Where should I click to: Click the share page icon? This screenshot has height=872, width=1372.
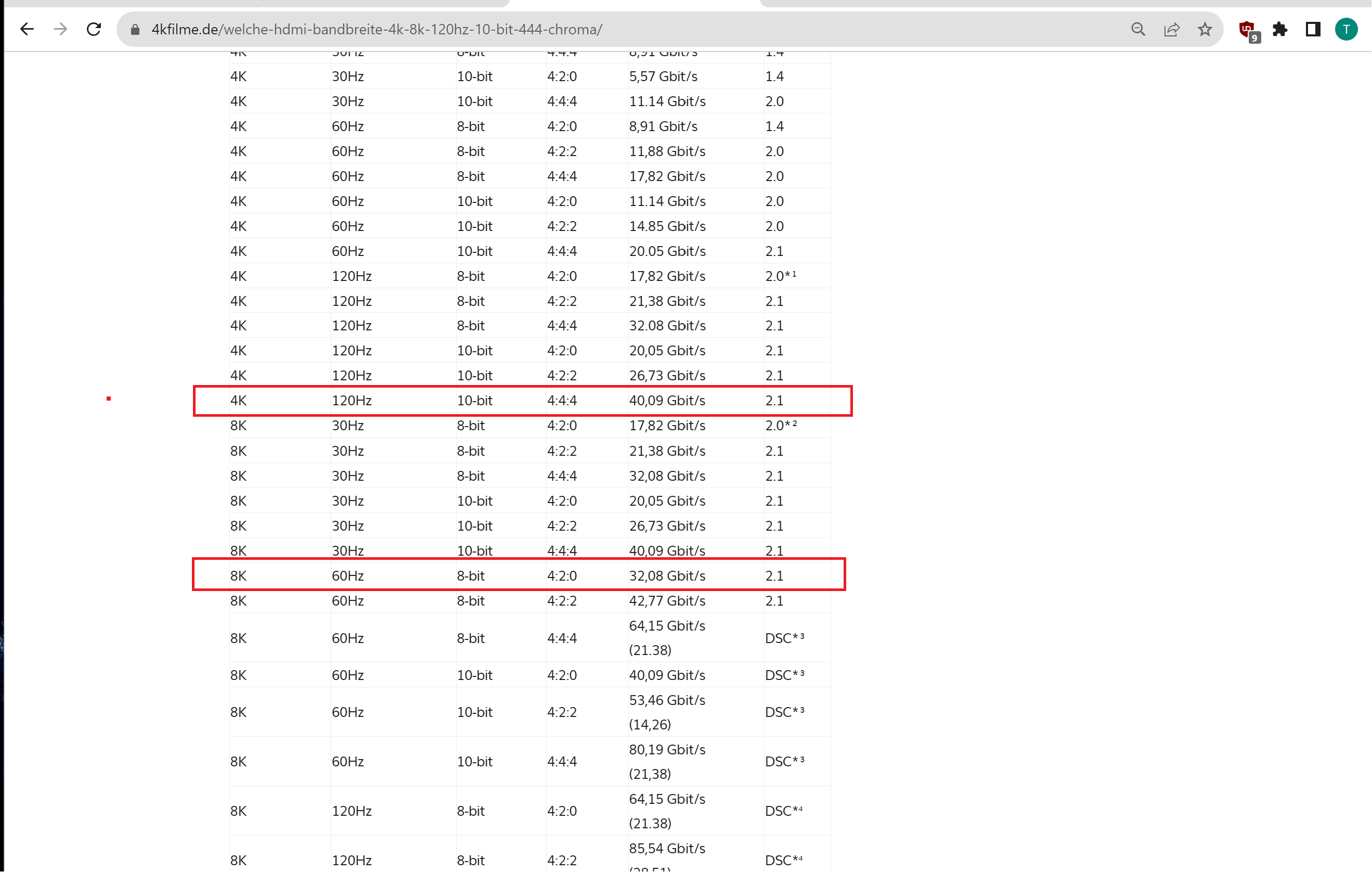(1171, 29)
